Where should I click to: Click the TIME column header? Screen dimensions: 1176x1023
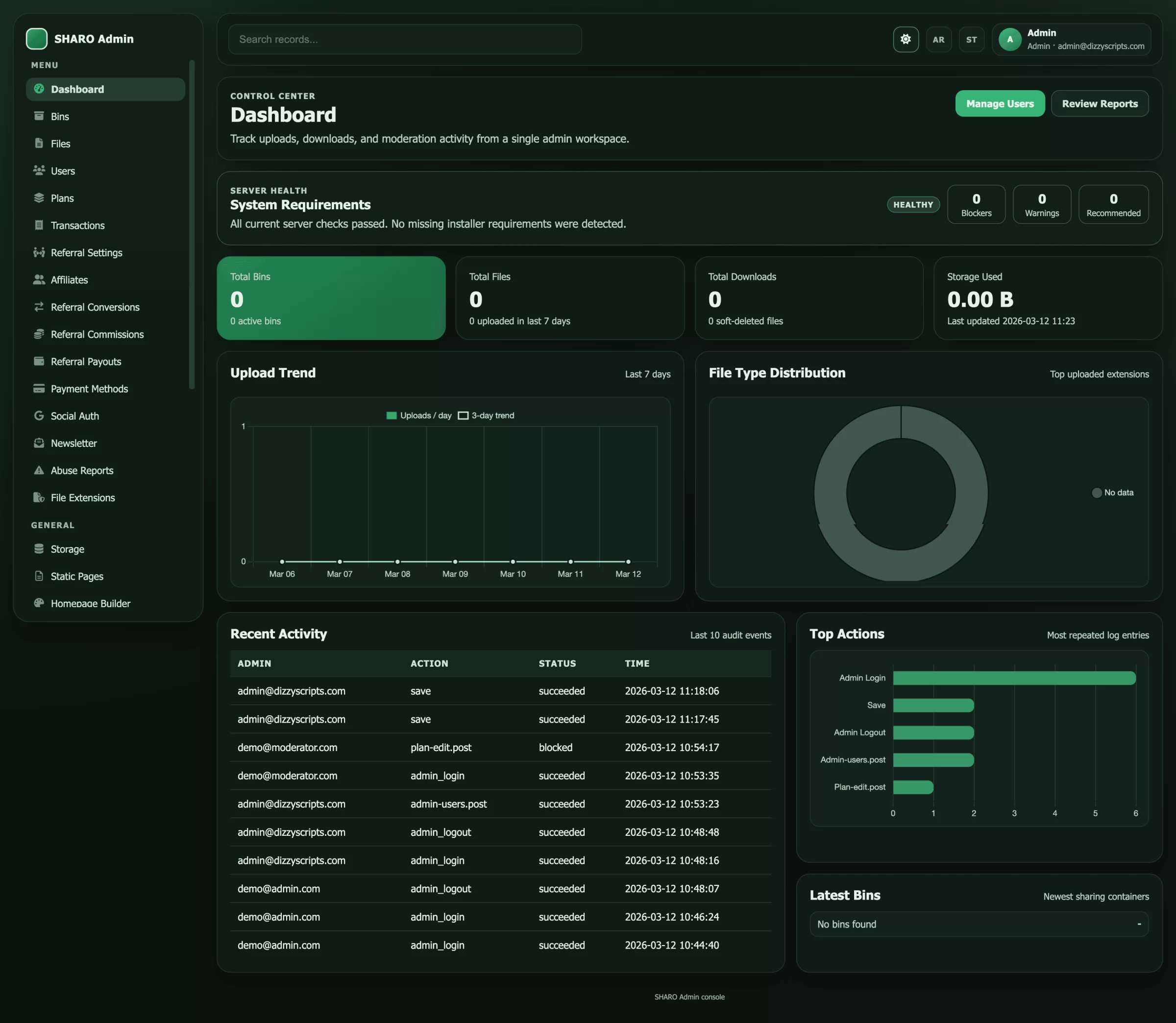(637, 663)
